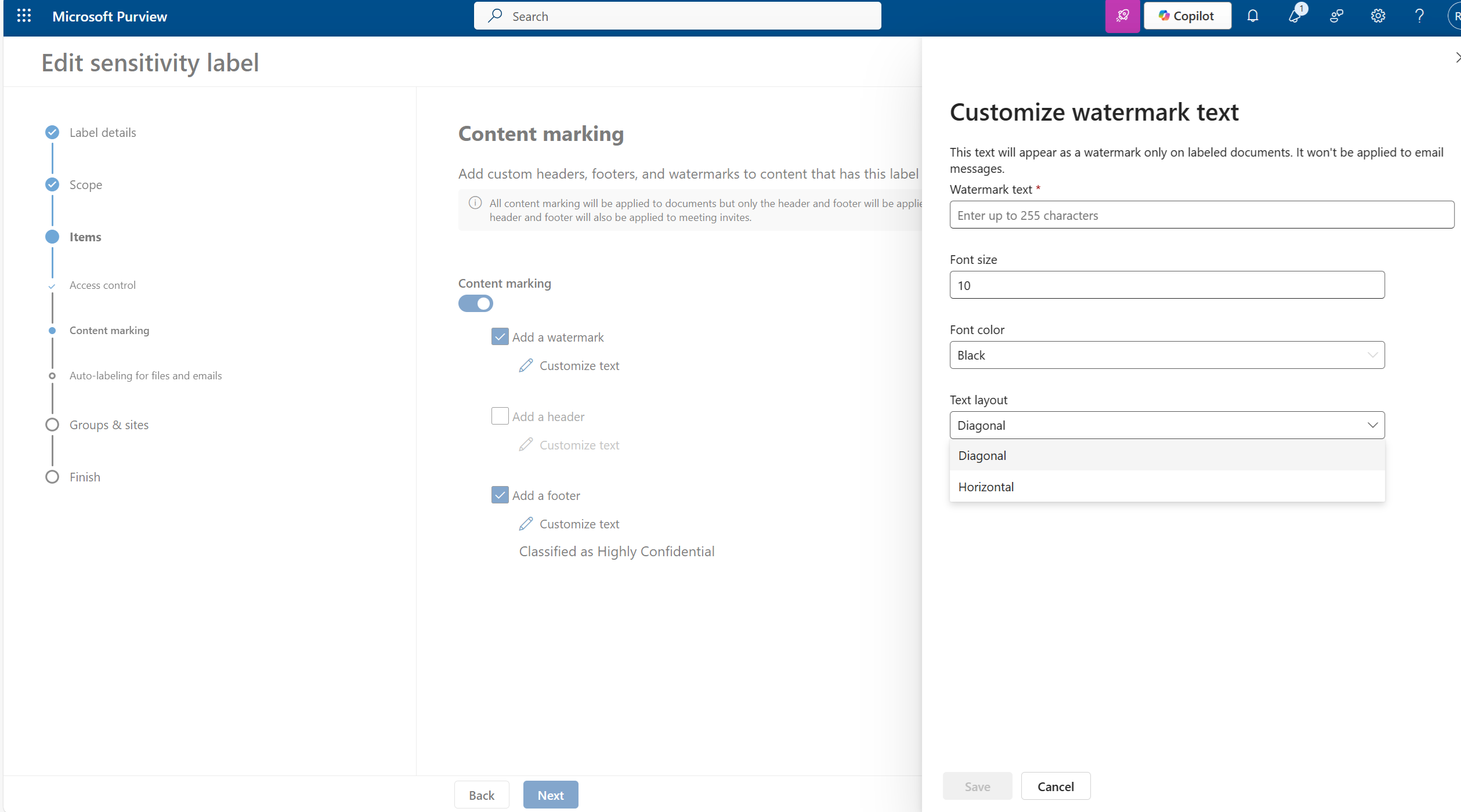
Task: Open notifications bell
Action: coord(1253,16)
